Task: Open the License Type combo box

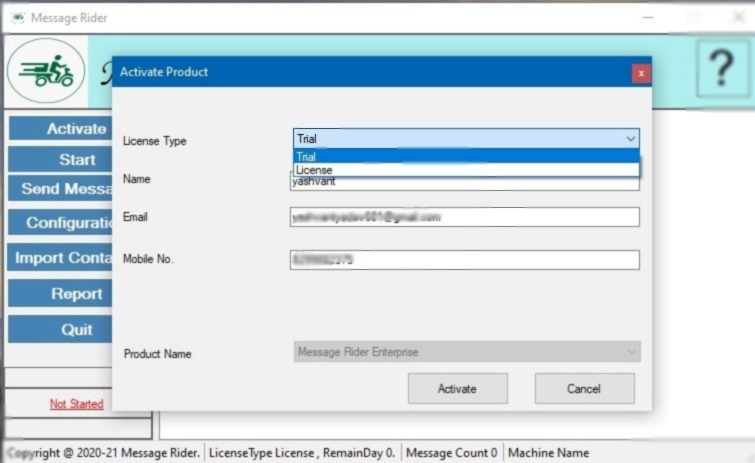Action: point(466,139)
